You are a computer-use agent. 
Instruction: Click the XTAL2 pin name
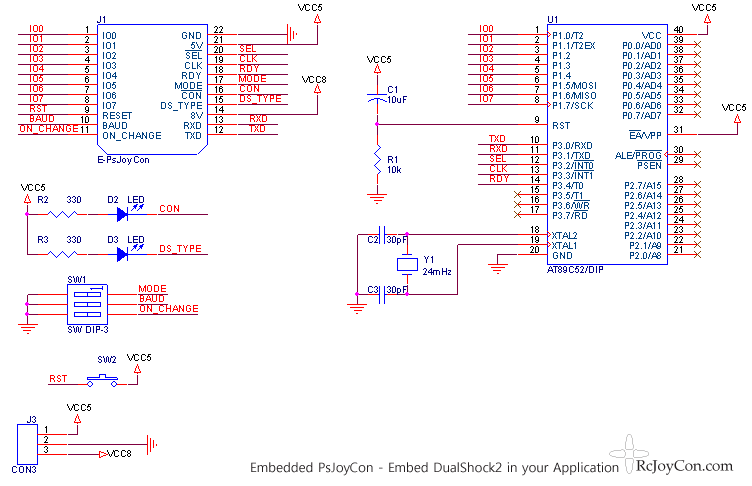[564, 236]
